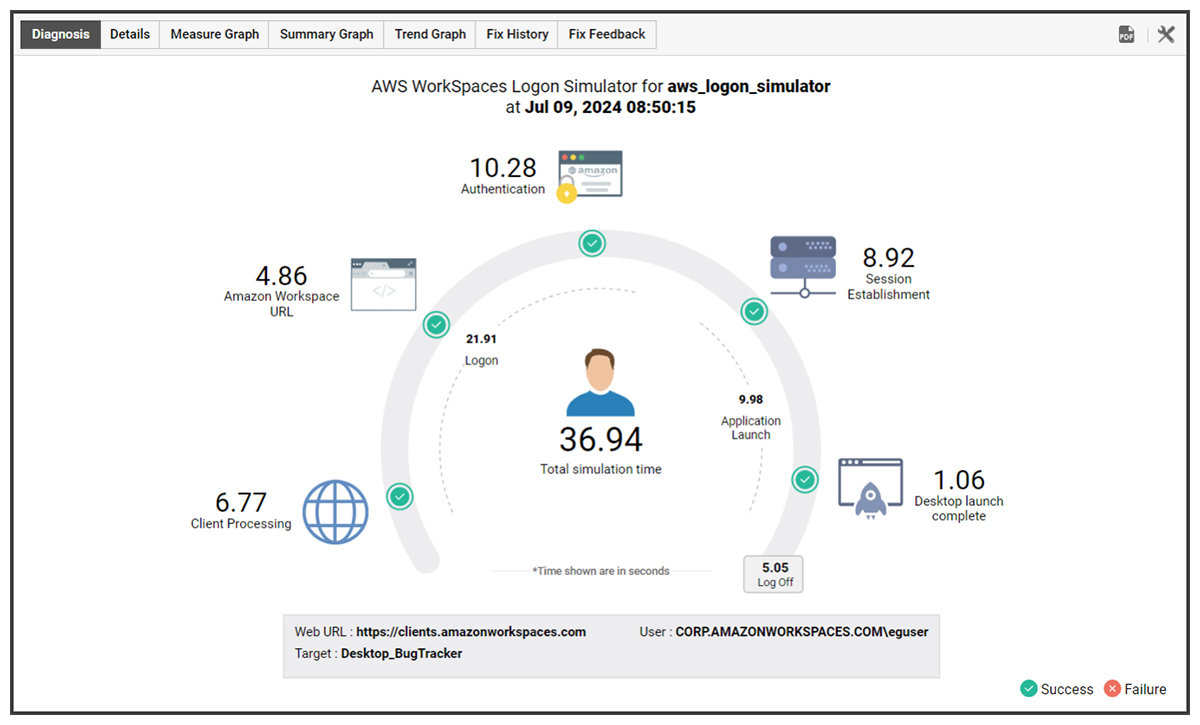
Task: Click the user avatar in the center
Action: click(600, 383)
